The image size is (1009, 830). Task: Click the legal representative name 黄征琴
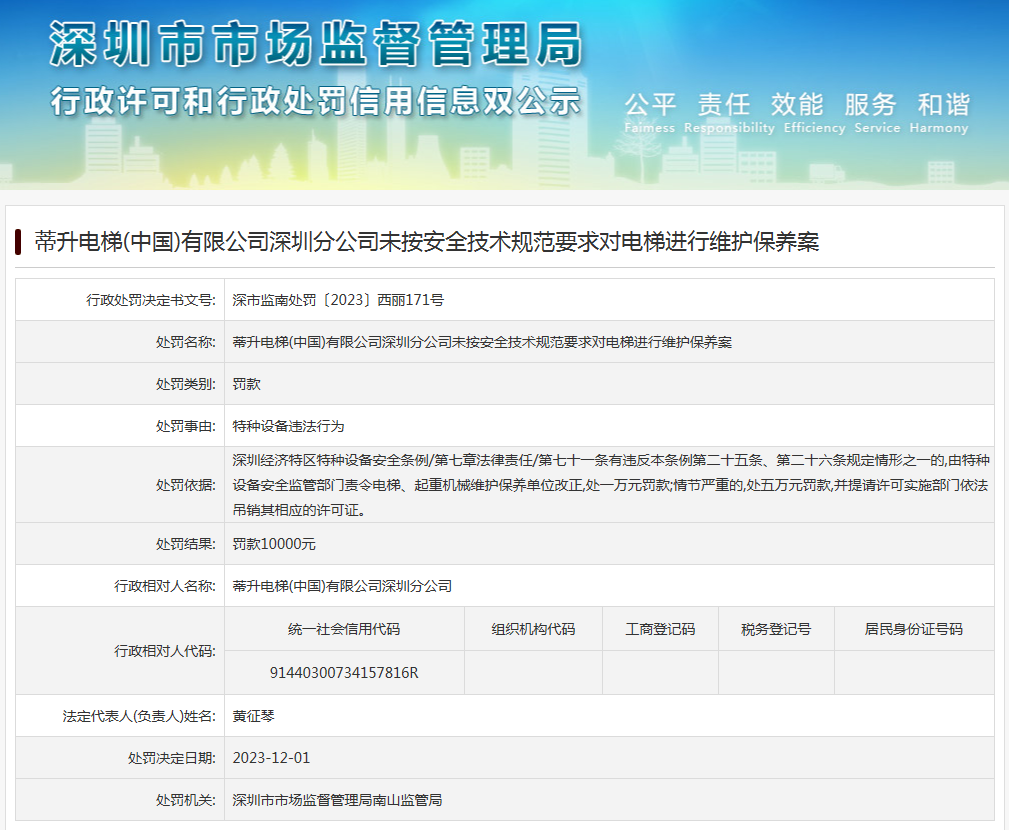tap(254, 716)
